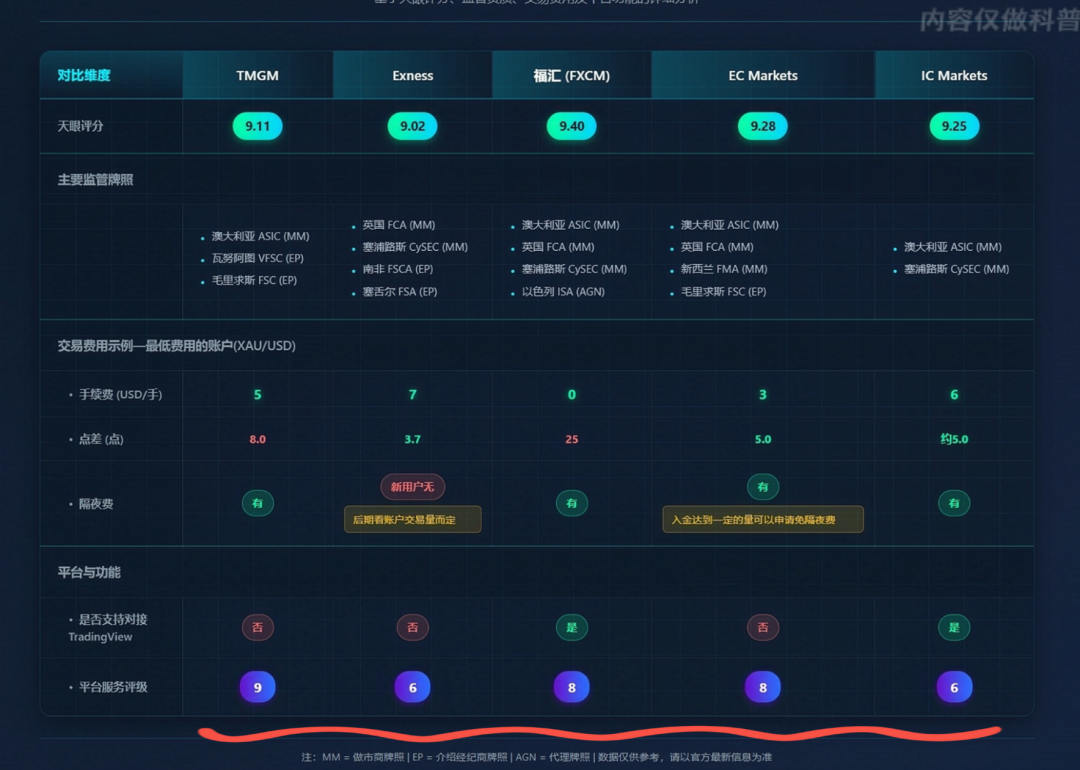
Task: Click the 入金达到一定的量可以申请免隔夜费 note
Action: (762, 520)
